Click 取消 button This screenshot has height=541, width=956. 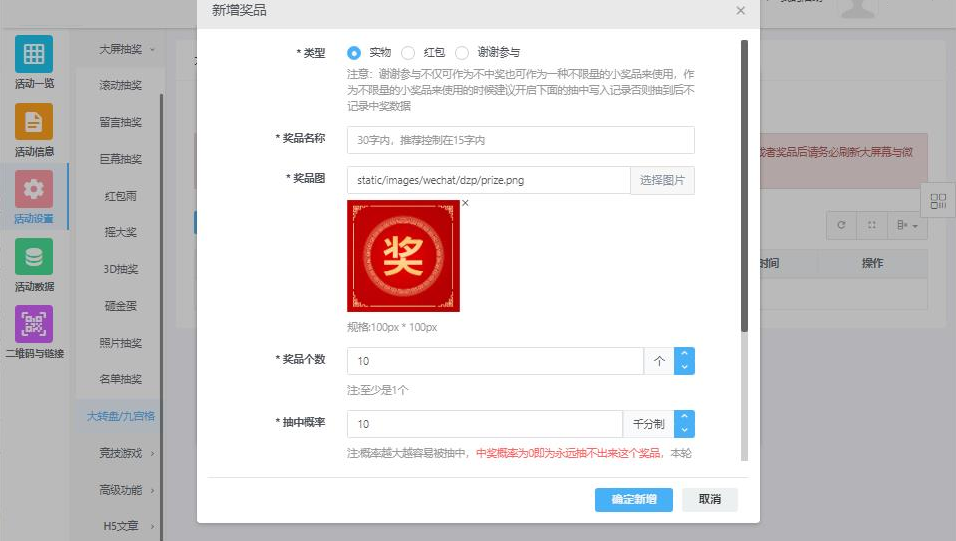point(710,500)
